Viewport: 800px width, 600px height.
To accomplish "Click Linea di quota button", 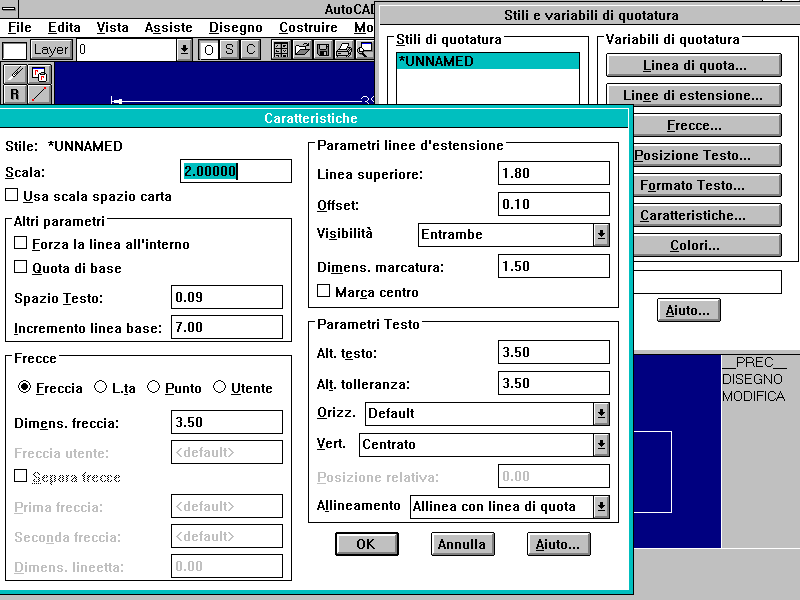I will point(694,65).
